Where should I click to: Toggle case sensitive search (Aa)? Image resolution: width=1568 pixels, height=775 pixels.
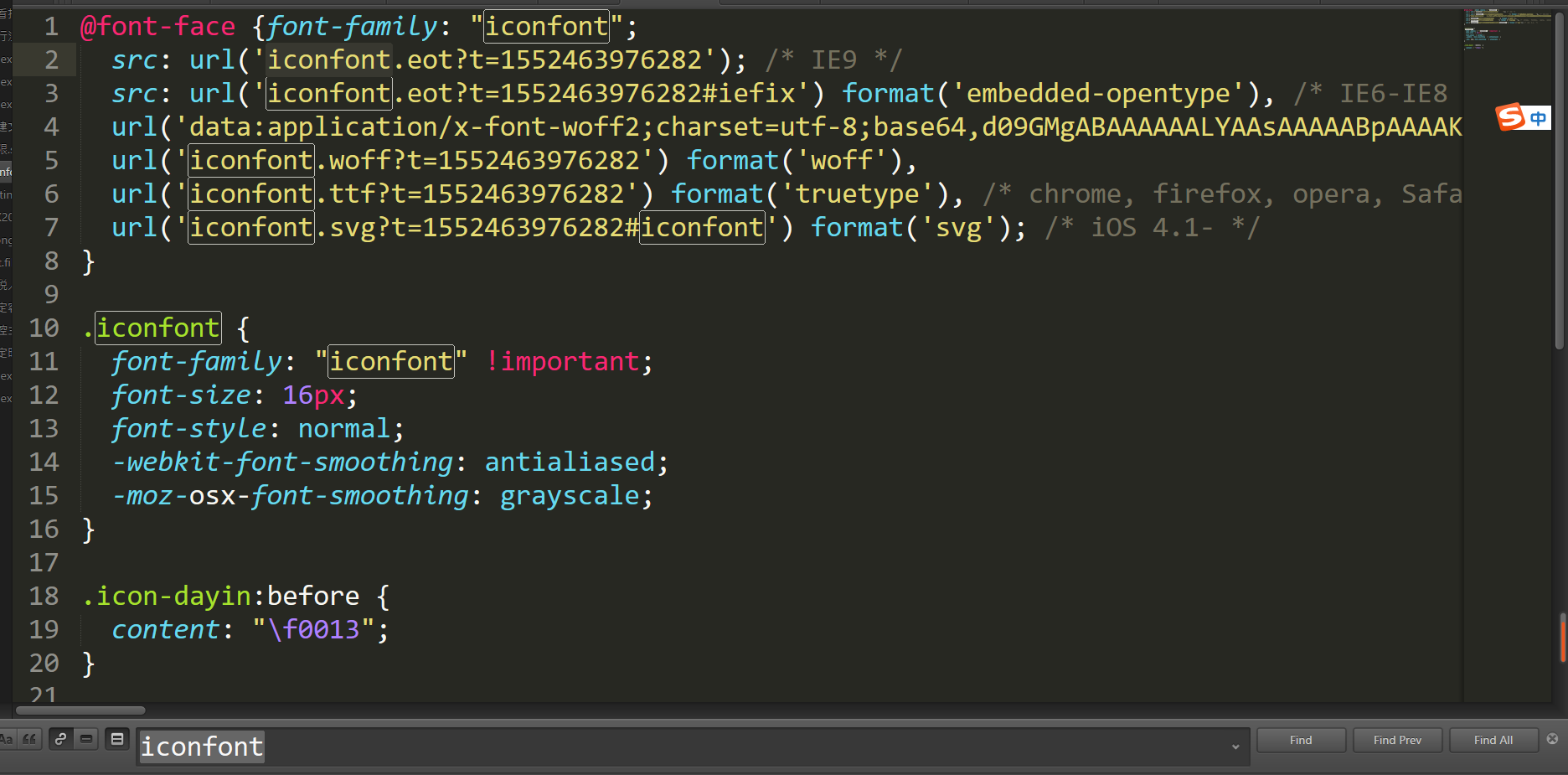click(6, 739)
